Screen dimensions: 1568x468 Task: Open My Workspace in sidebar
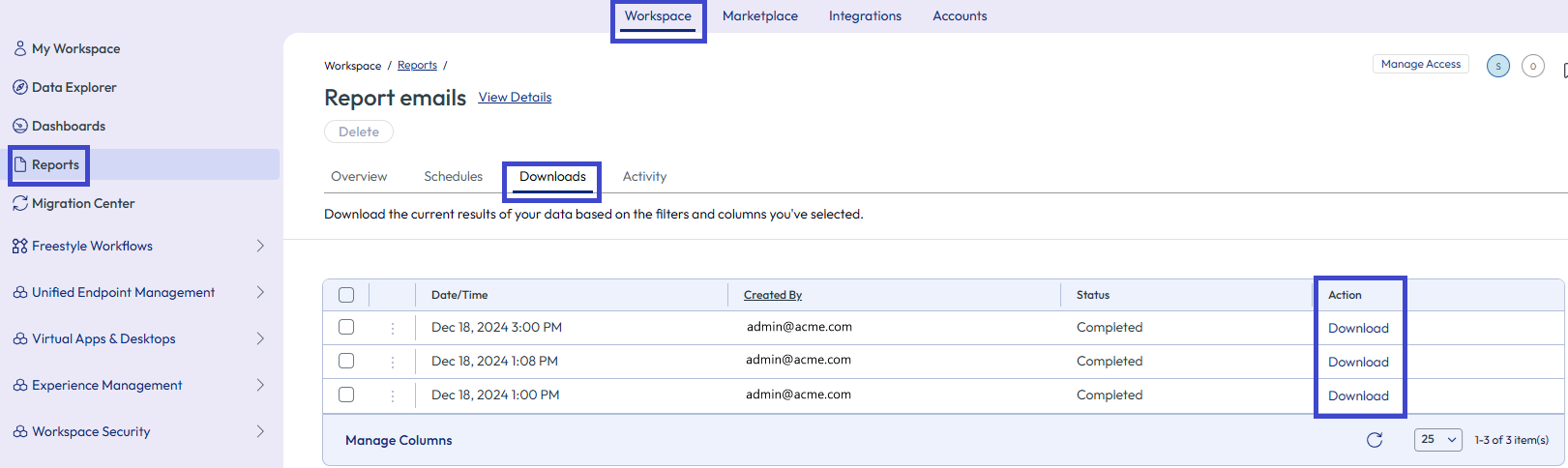[x=75, y=48]
